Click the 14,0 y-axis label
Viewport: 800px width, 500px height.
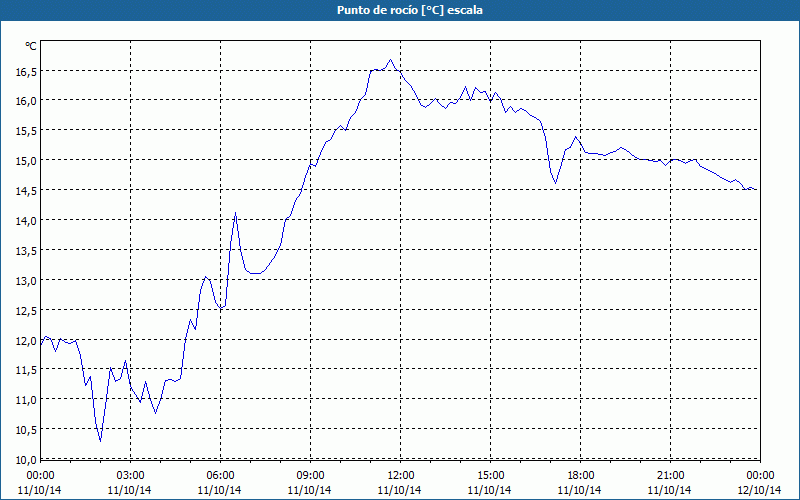(27, 221)
